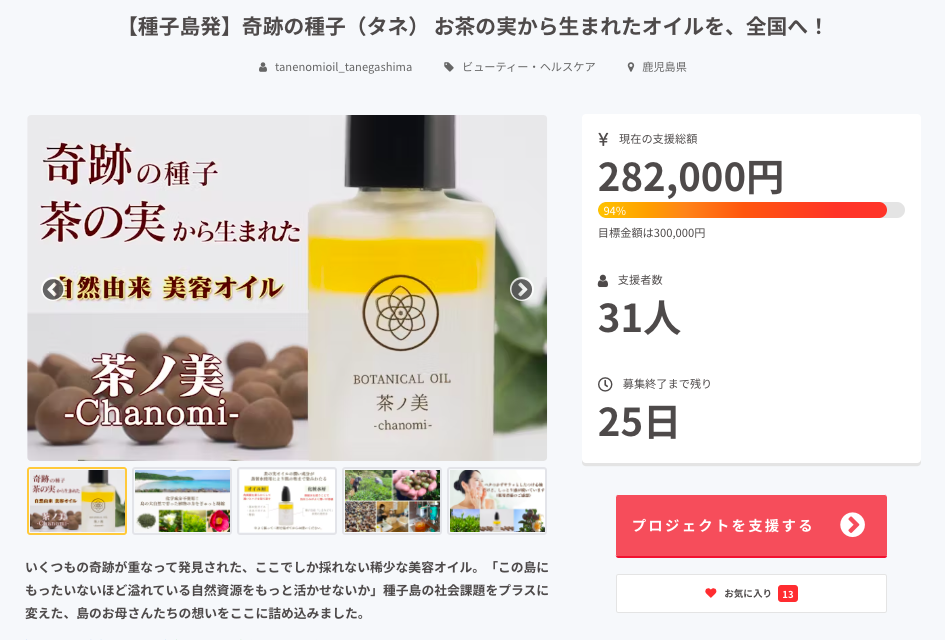Open the 鹿児島県 location link

pos(664,67)
